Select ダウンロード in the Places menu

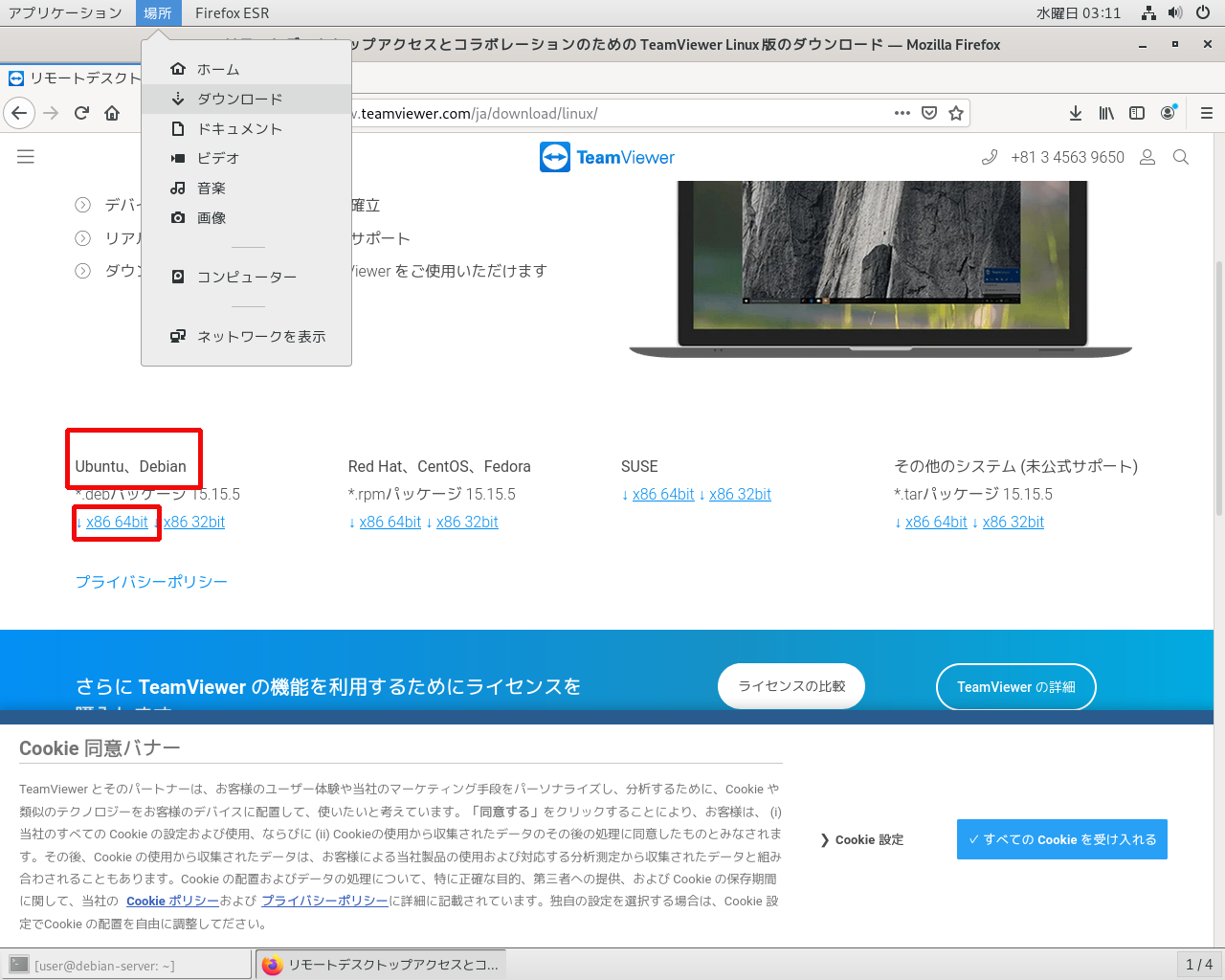coord(239,99)
